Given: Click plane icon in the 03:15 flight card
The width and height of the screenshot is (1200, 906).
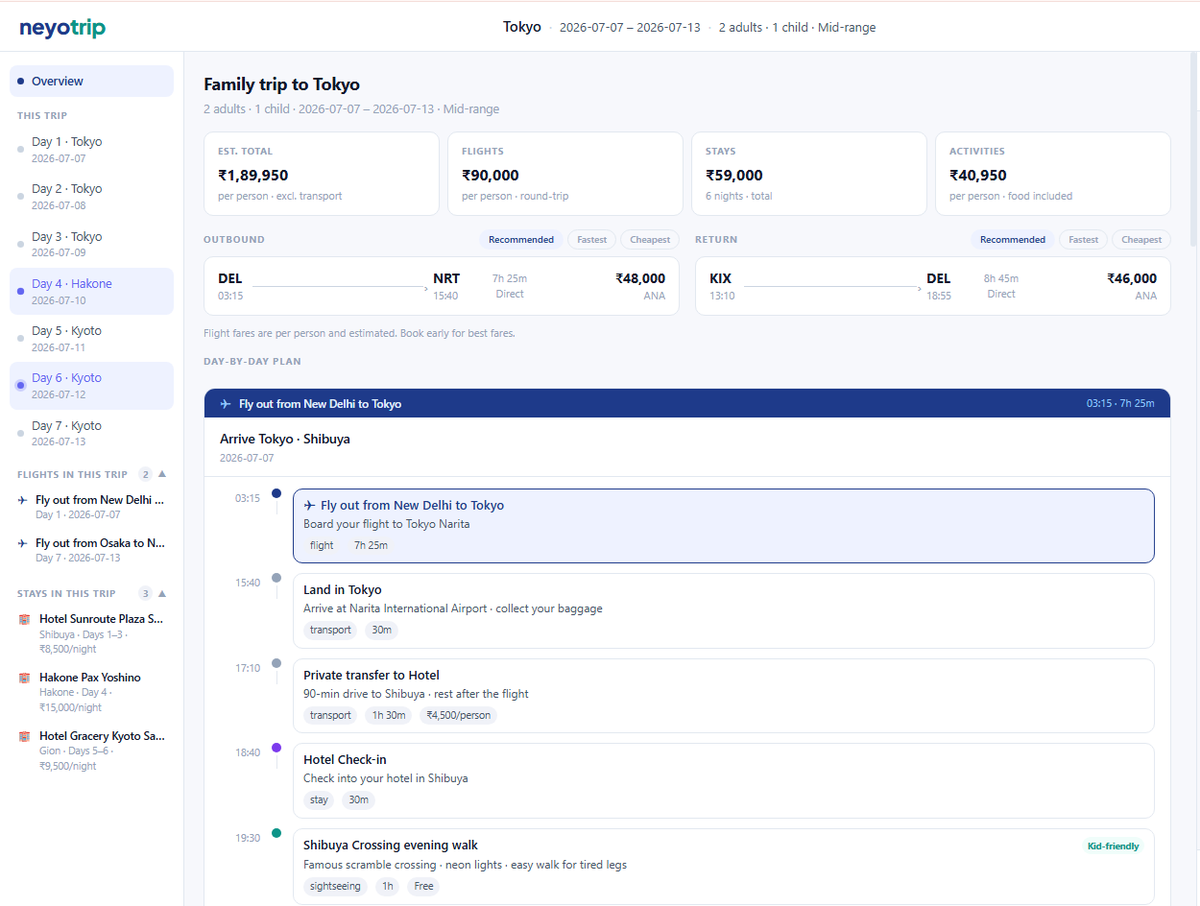Looking at the screenshot, I should coord(310,506).
